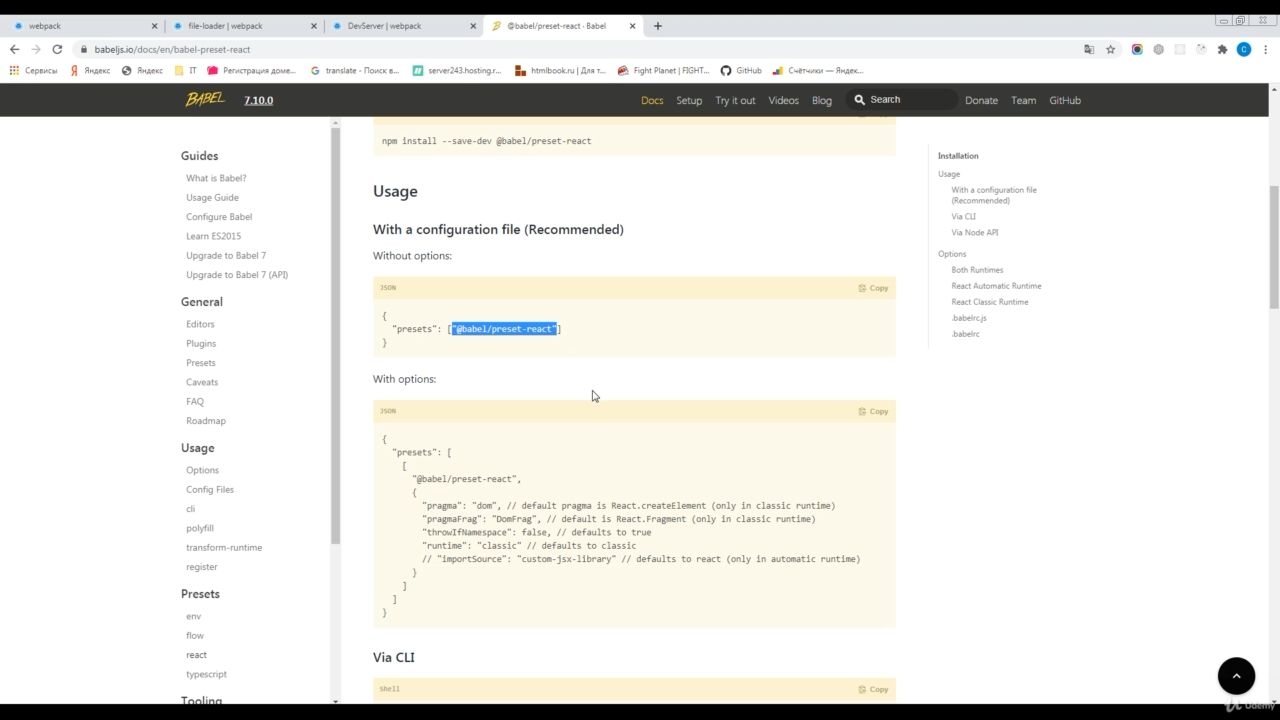Image resolution: width=1280 pixels, height=720 pixels.
Task: Switch to DevServer | webpack tab
Action: click(402, 26)
